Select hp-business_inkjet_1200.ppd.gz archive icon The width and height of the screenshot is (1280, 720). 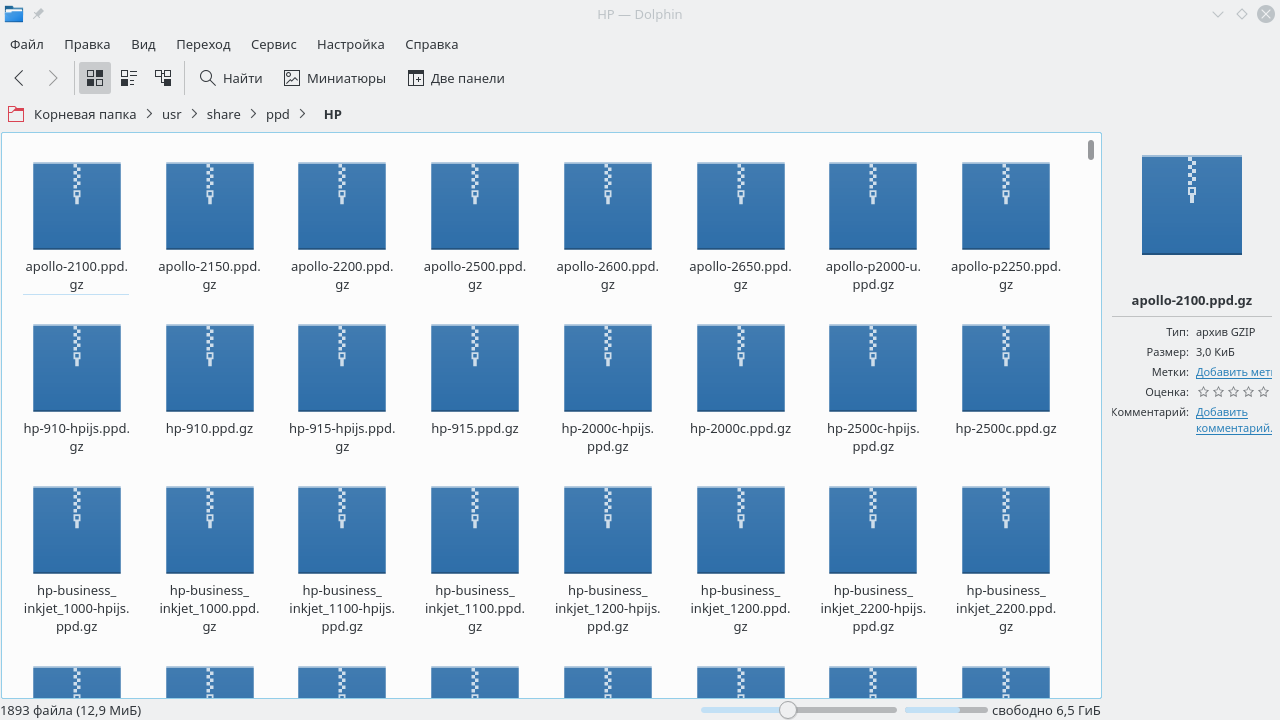[741, 530]
